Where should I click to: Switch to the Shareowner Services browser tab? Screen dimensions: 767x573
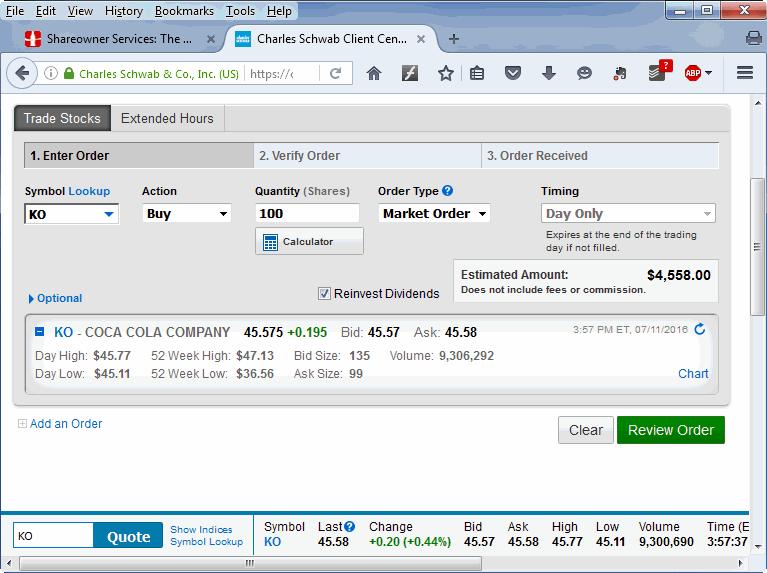119,39
